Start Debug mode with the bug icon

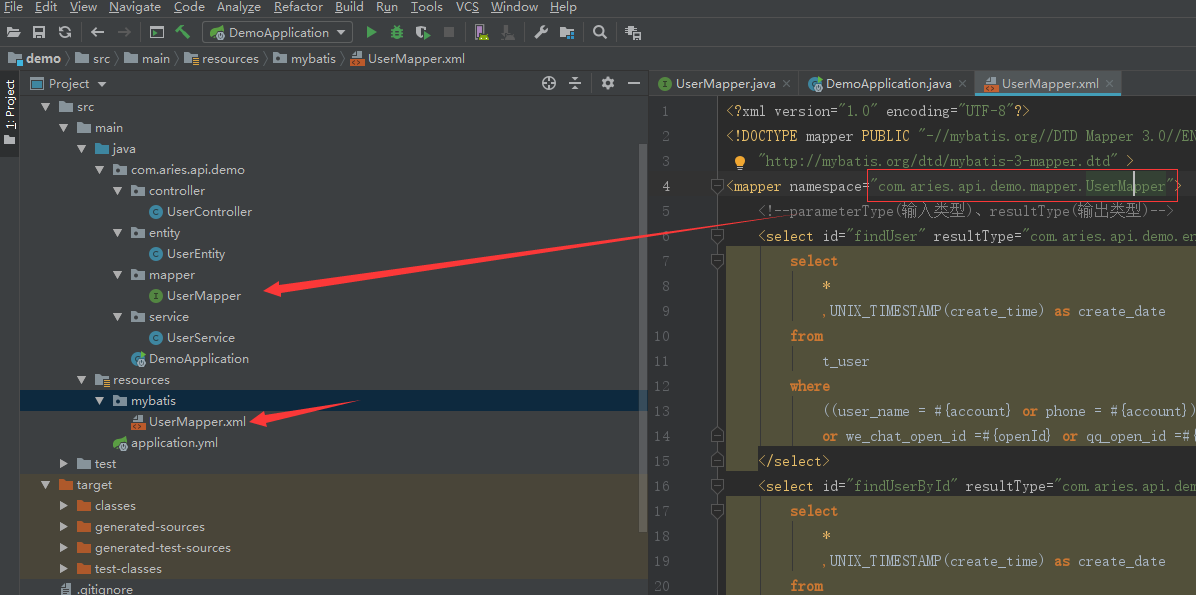click(x=396, y=31)
